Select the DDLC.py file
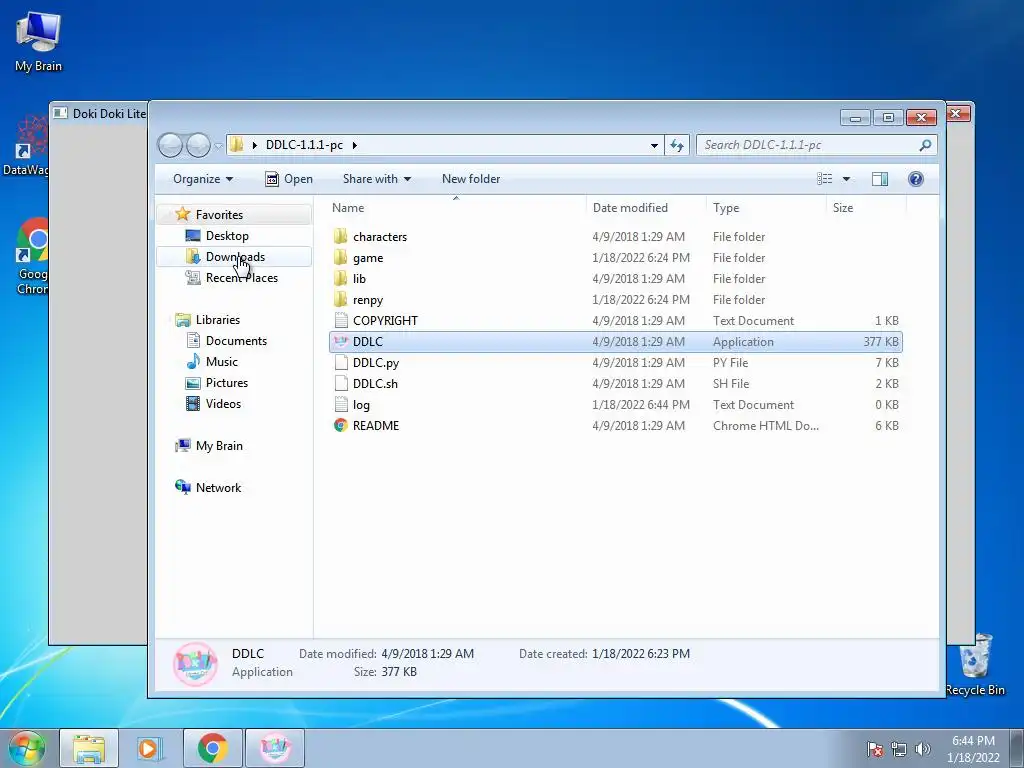Screen dimensions: 1024x768 376,362
